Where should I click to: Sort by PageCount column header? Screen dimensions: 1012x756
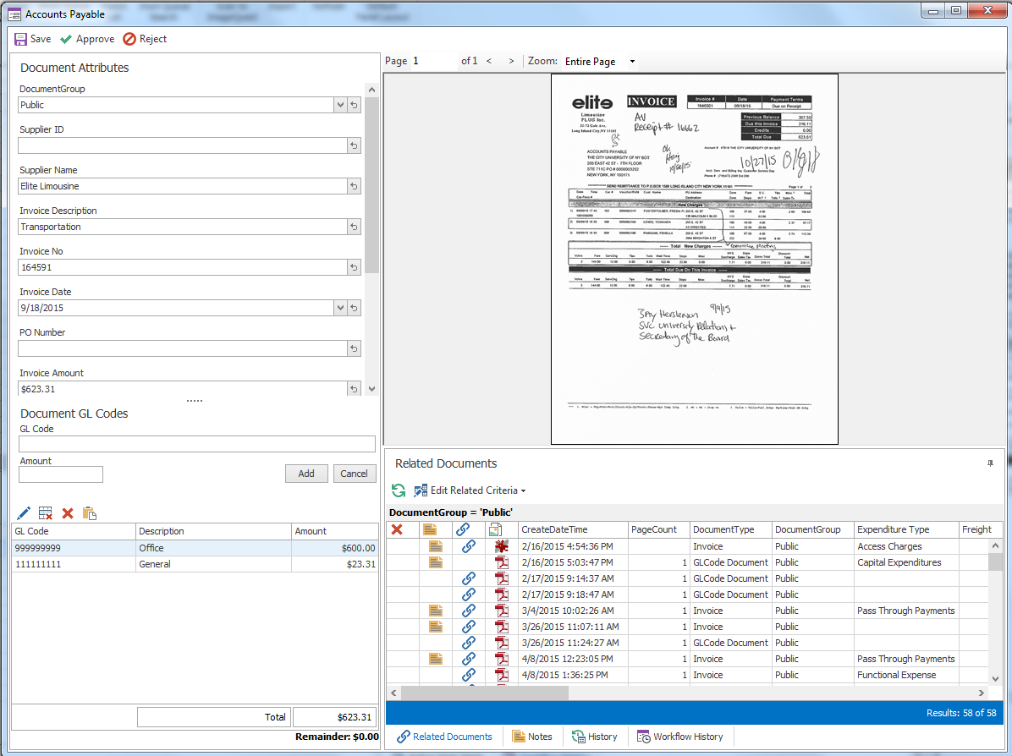pyautogui.click(x=659, y=529)
